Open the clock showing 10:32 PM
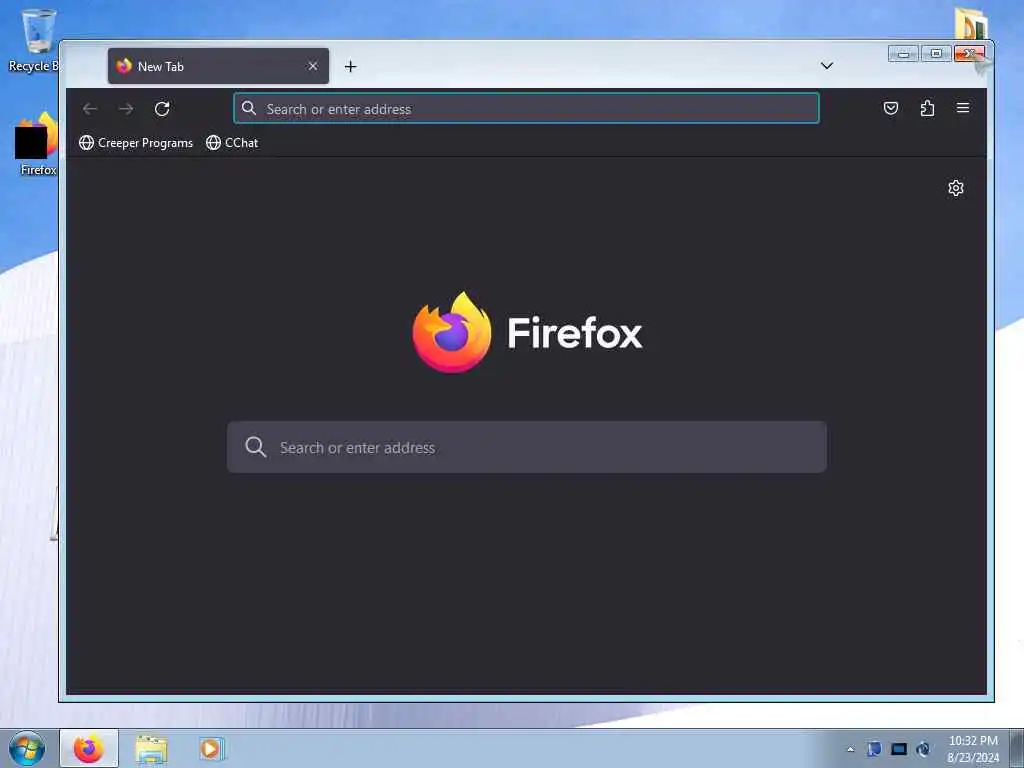The width and height of the screenshot is (1024, 768). click(x=973, y=749)
